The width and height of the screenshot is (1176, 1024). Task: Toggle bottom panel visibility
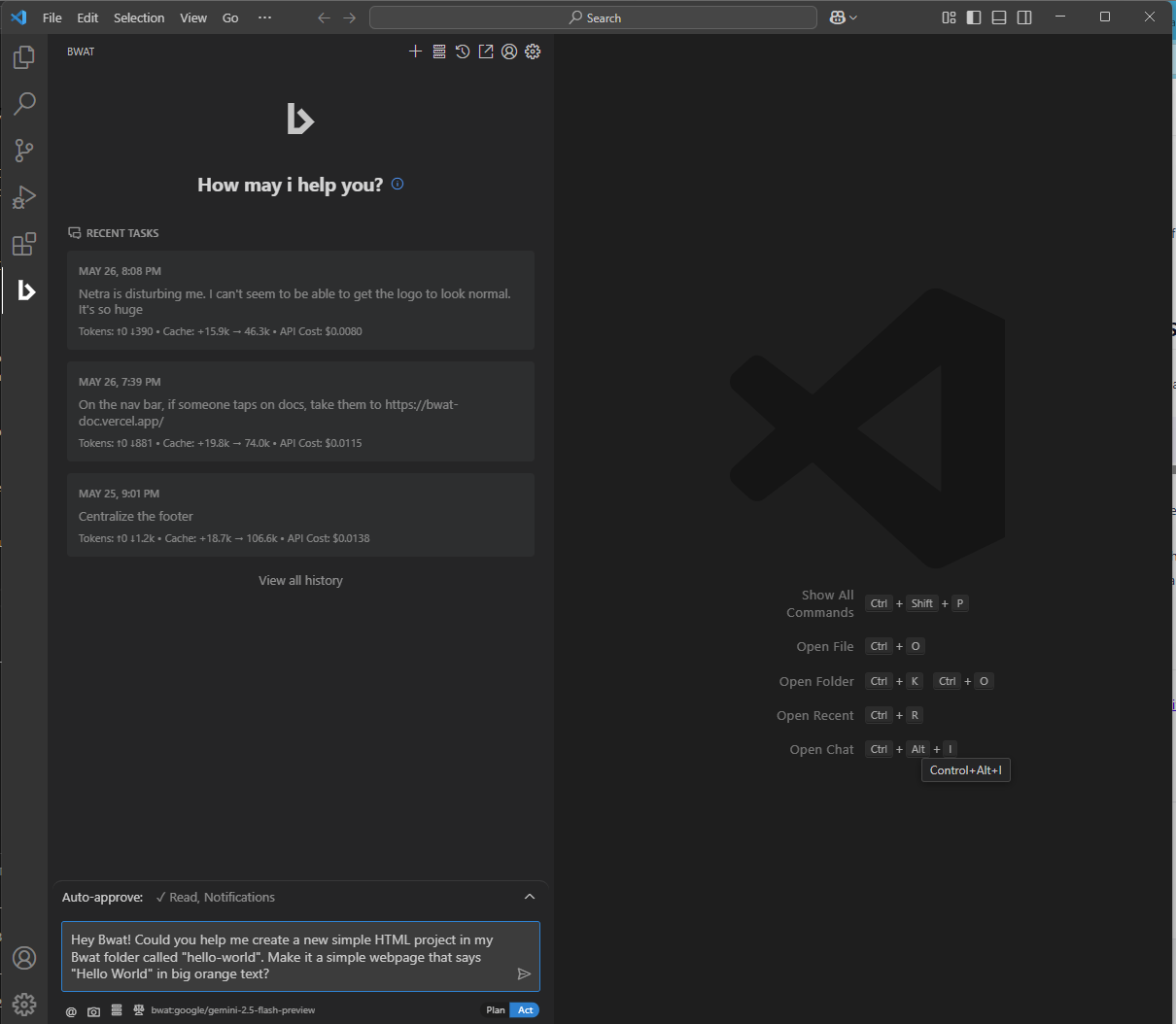tap(999, 17)
